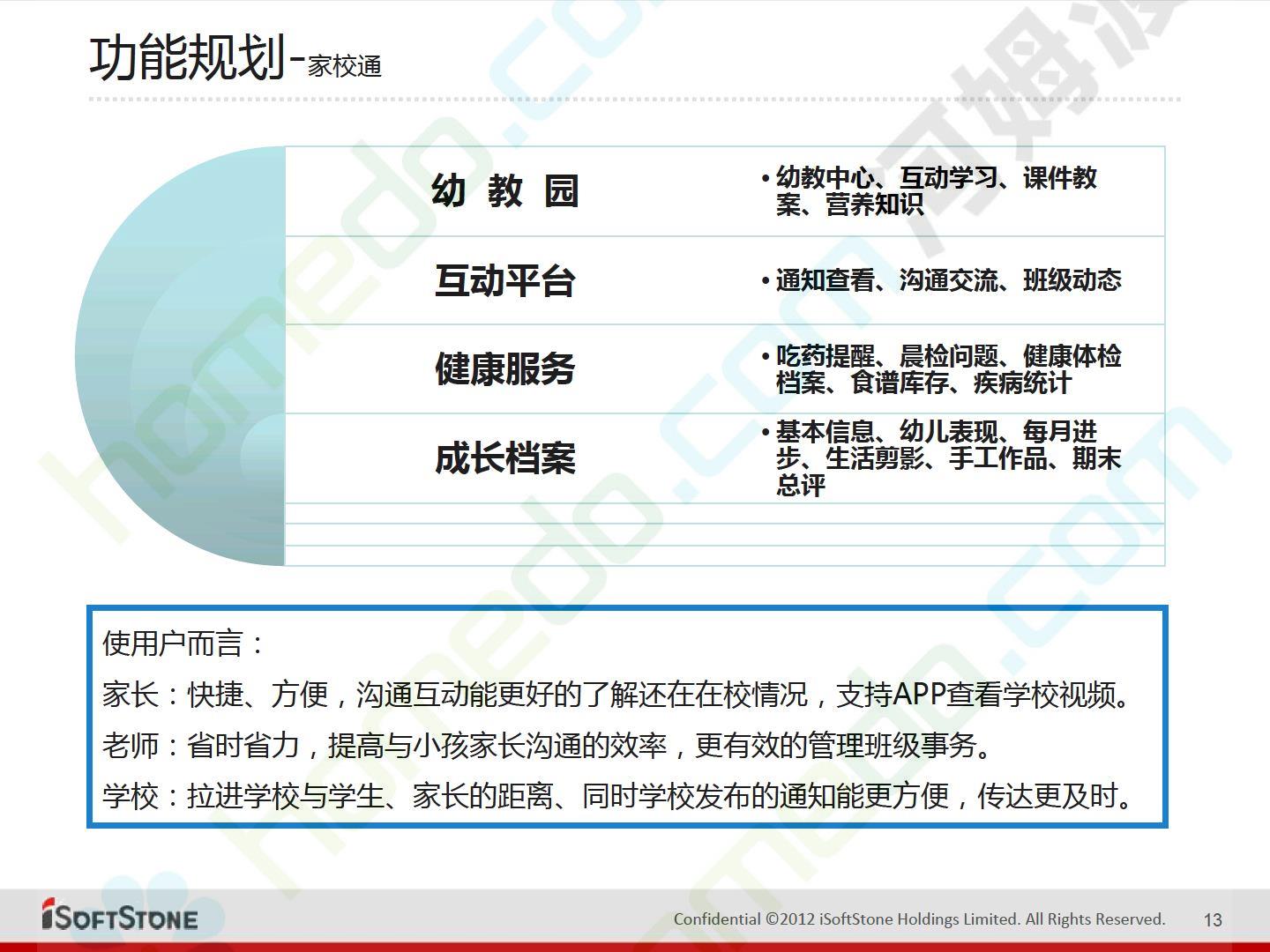Select the bullet starting with 基本信息
The width and height of the screenshot is (1270, 952).
pyautogui.click(x=947, y=457)
